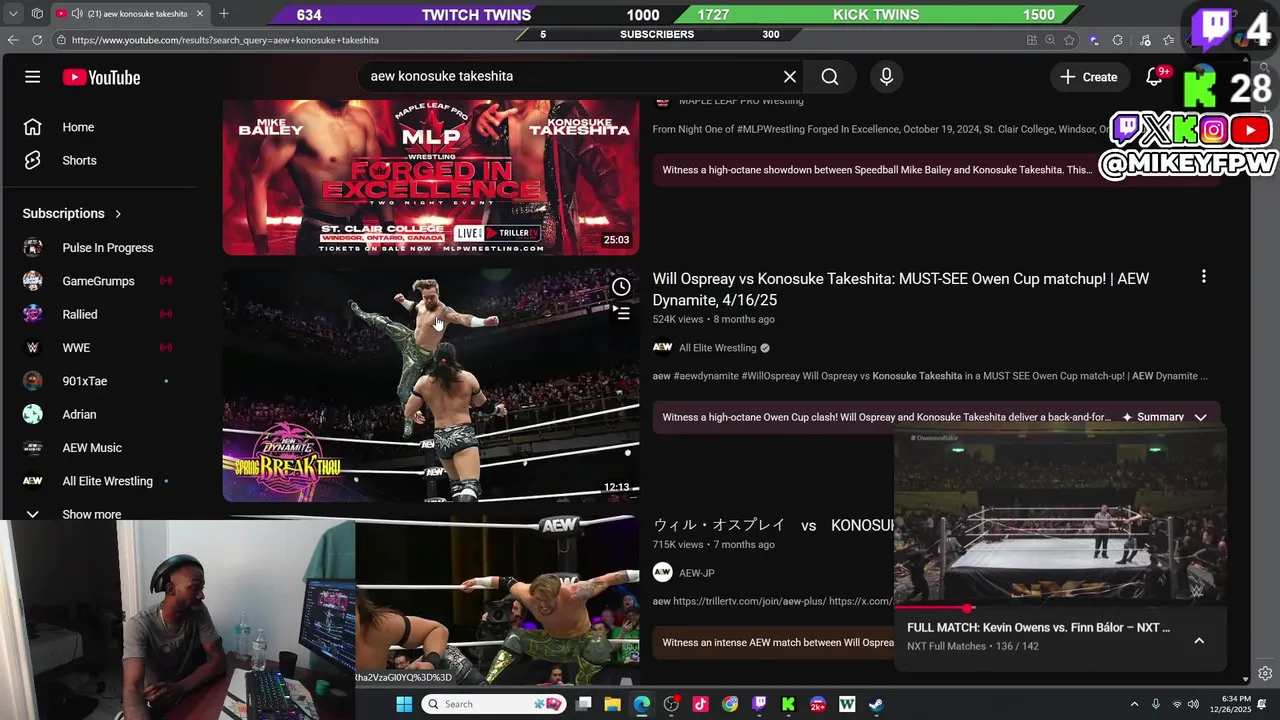Image resolution: width=1280 pixels, height=720 pixels.
Task: Click the Create button
Action: tap(1089, 77)
